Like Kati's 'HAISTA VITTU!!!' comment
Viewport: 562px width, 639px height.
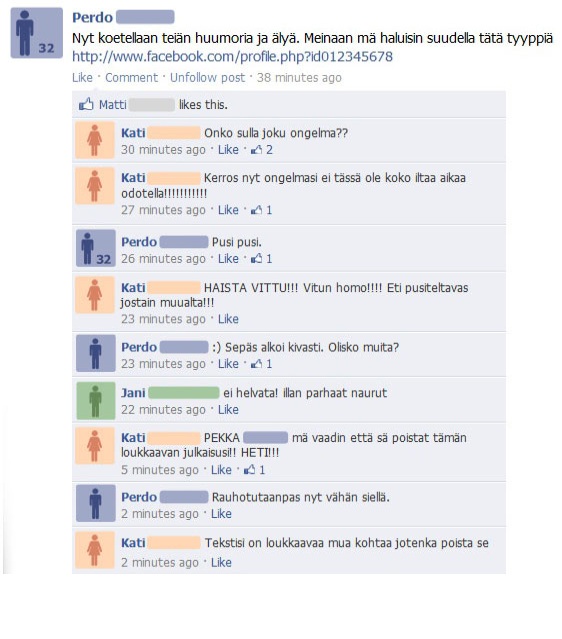(x=228, y=319)
